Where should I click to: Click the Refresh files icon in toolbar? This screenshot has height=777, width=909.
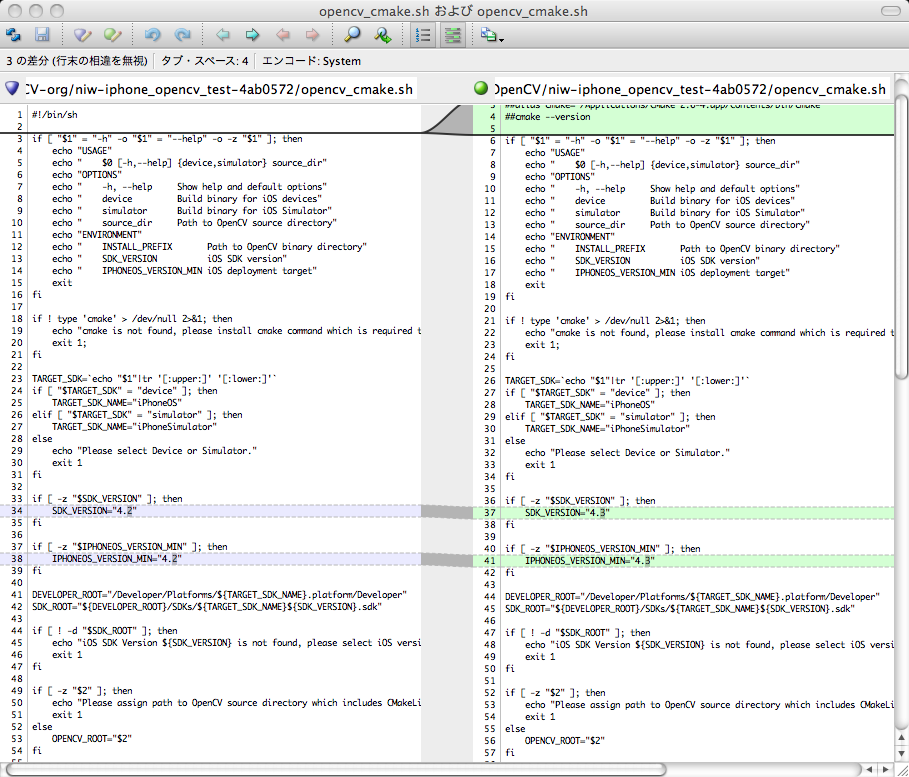point(13,35)
